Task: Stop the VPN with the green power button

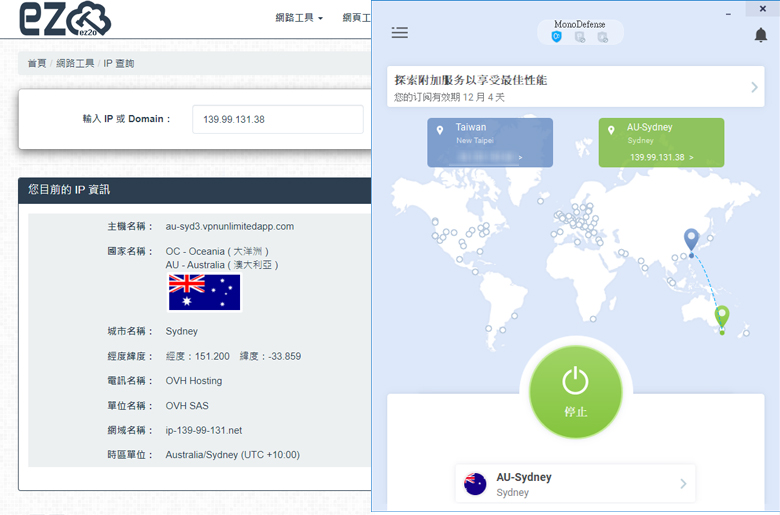Action: (x=576, y=392)
